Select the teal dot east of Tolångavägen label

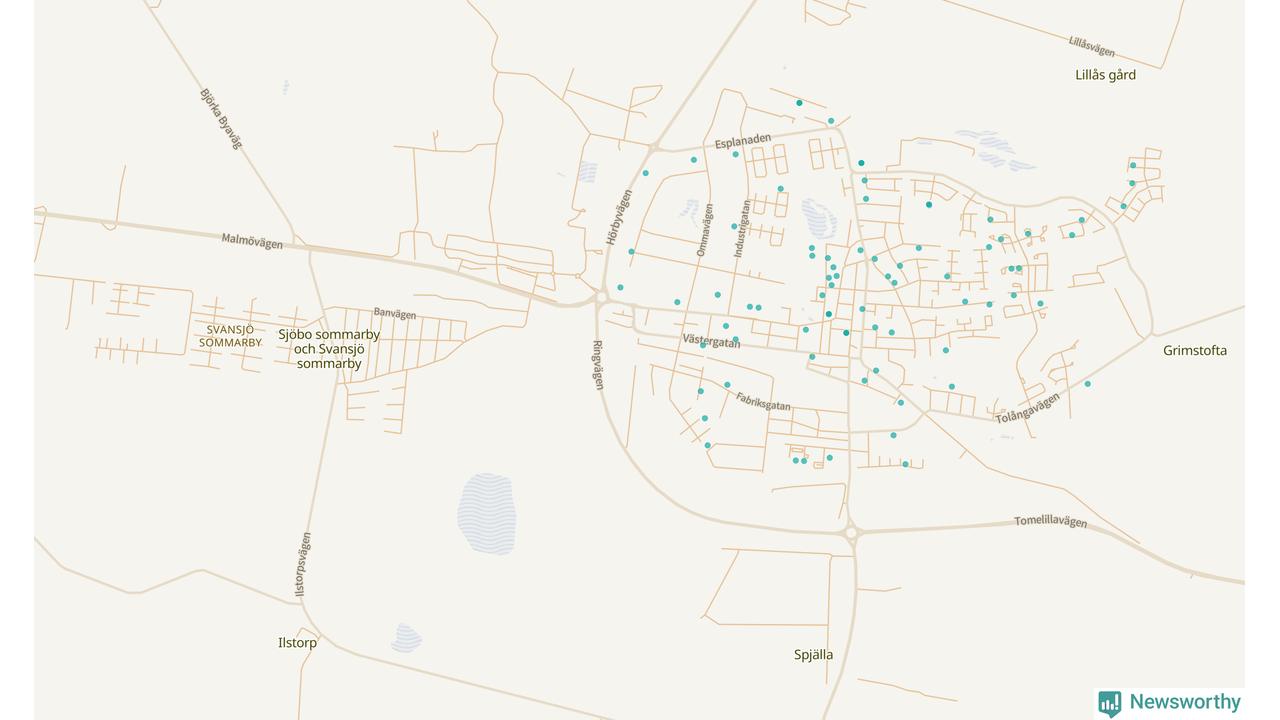[x=1087, y=384]
